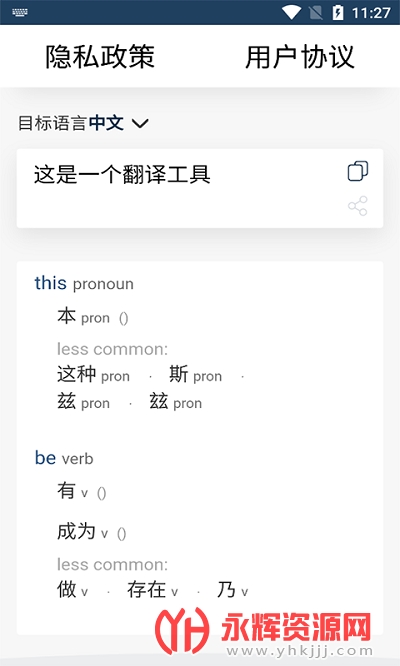This screenshot has width=400, height=666.
Task: Select the 本 pronoun translation
Action: click(67, 316)
